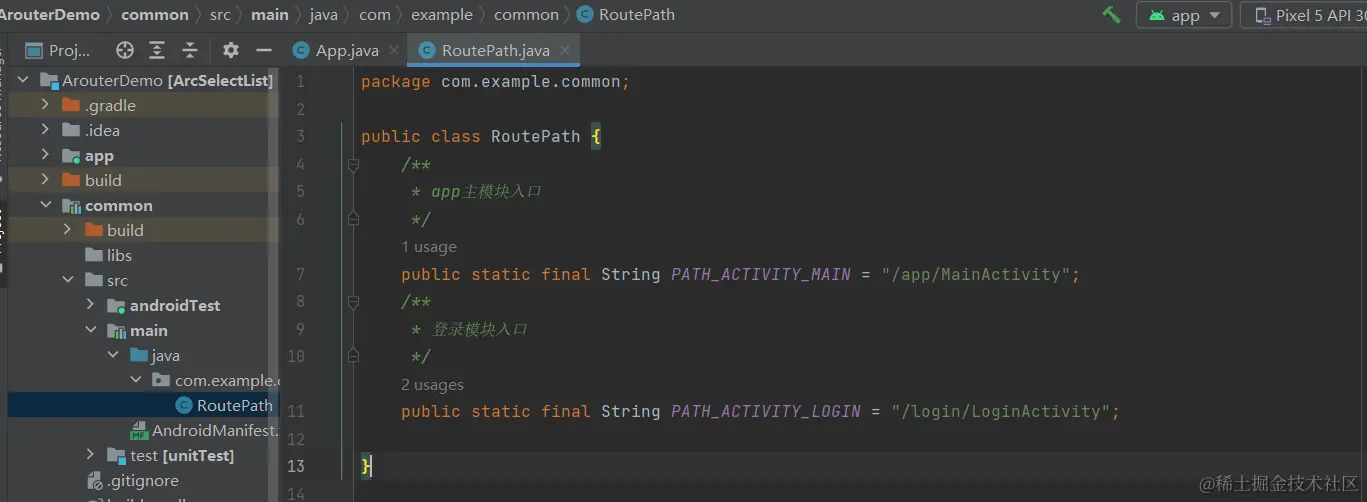Click the src breadcrumb
Screen dimensions: 1367x502
coord(220,15)
